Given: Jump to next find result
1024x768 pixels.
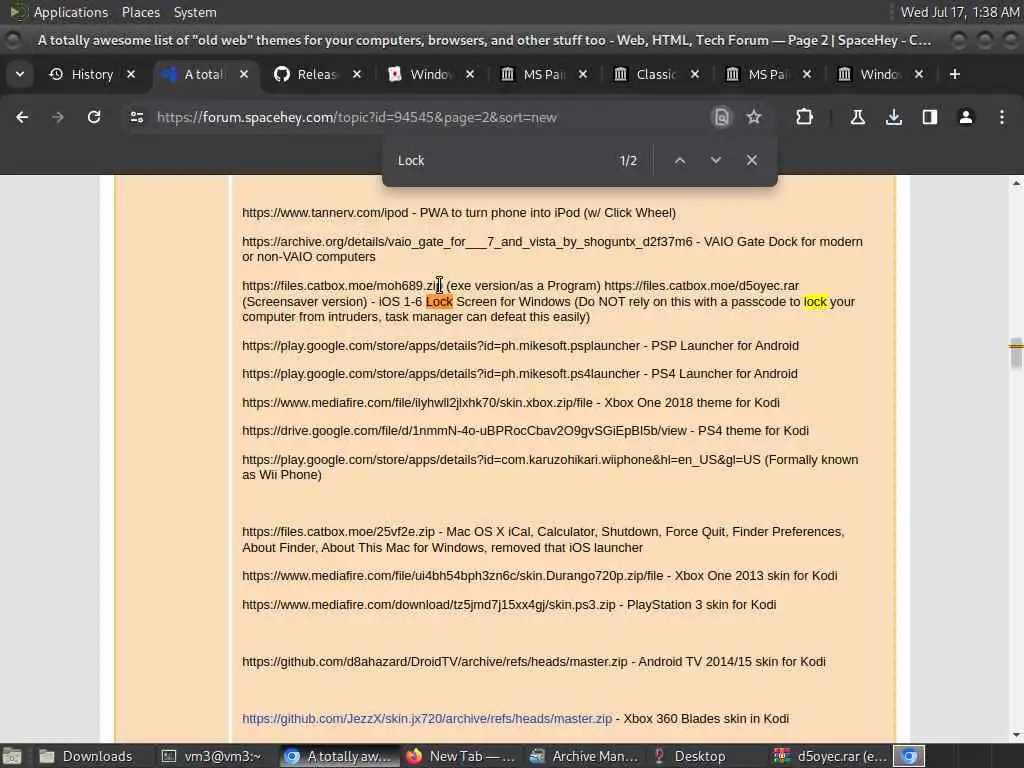Looking at the screenshot, I should click(716, 160).
